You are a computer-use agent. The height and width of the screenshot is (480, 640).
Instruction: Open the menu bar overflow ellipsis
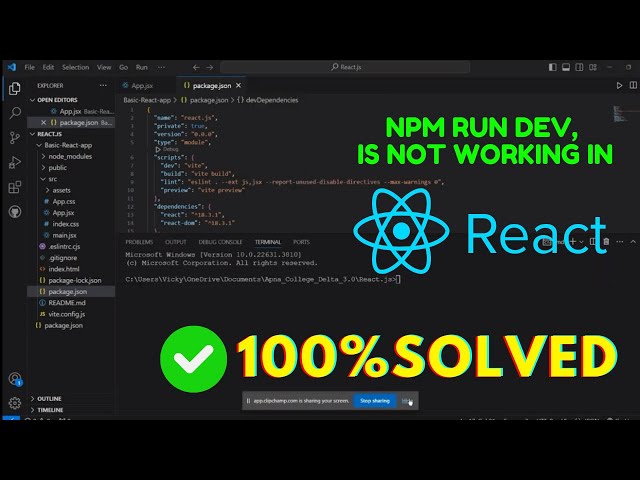[162, 67]
